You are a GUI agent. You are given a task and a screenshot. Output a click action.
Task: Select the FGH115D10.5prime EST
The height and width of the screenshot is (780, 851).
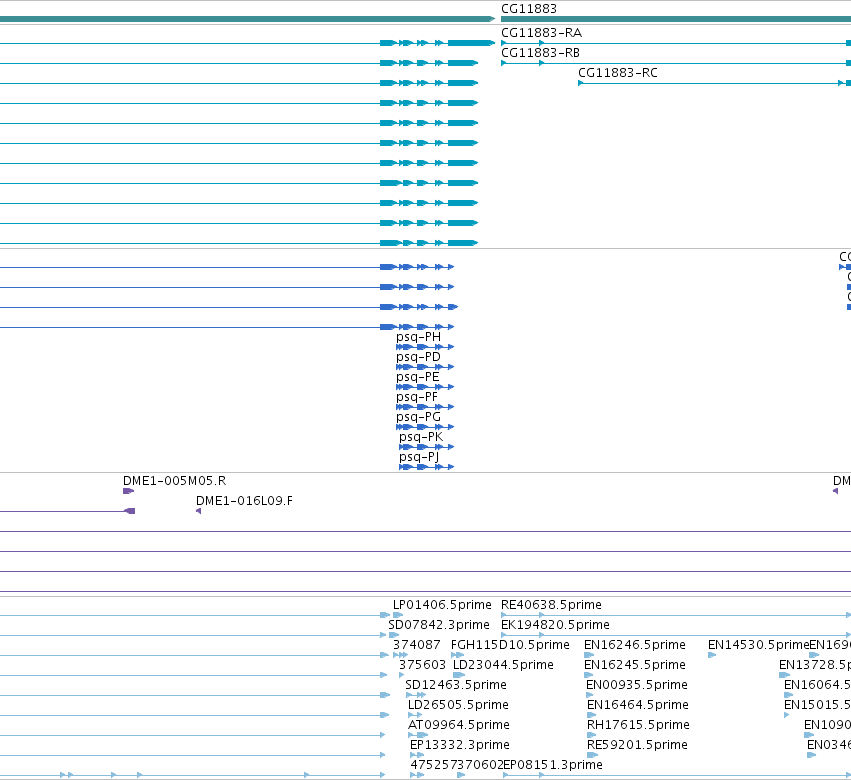pyautogui.click(x=510, y=645)
